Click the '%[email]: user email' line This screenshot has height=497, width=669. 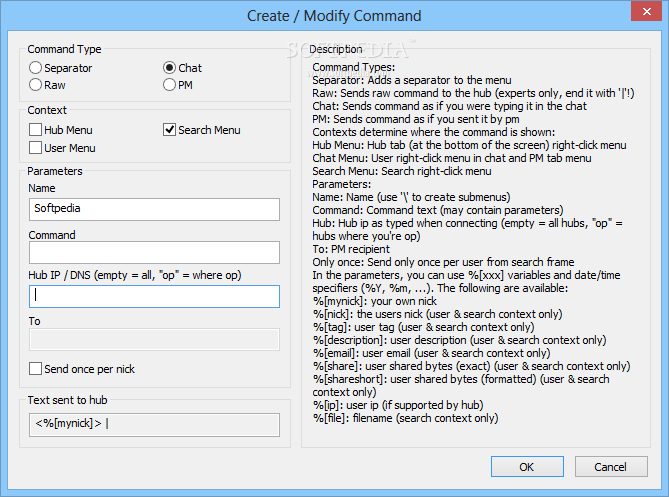(431, 353)
